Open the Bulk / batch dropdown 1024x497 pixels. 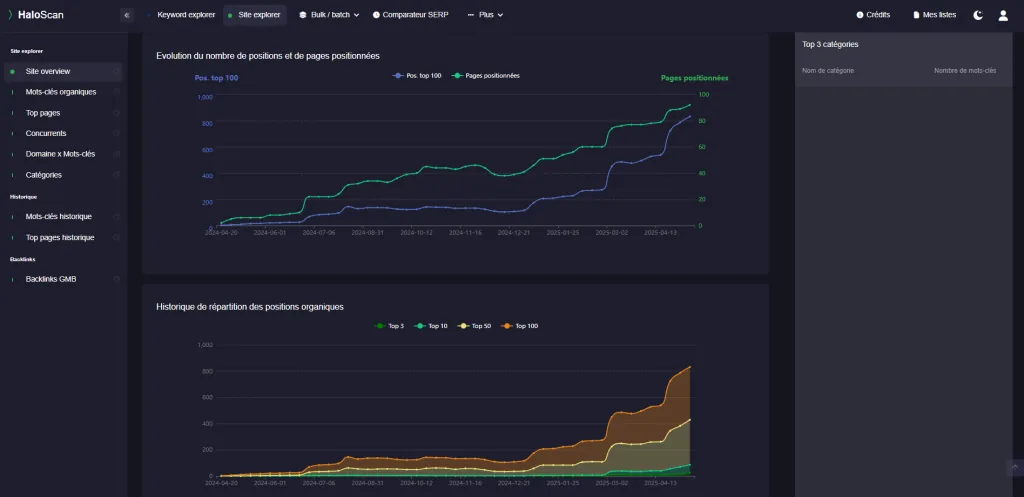click(x=329, y=15)
